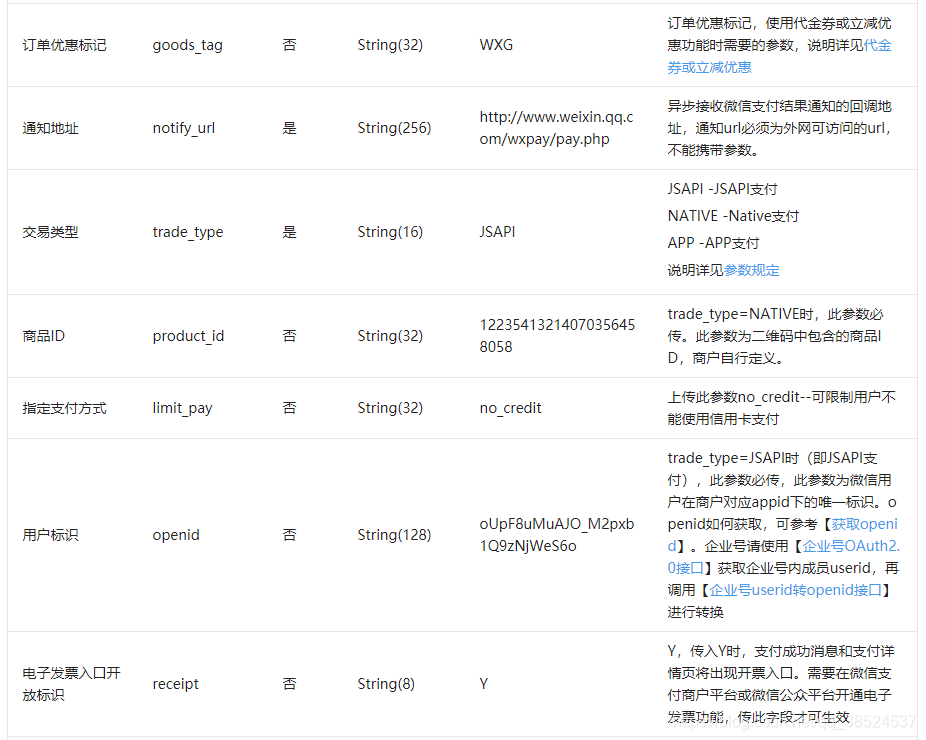Open the 参数规定 link
The image size is (926, 740).
click(751, 270)
